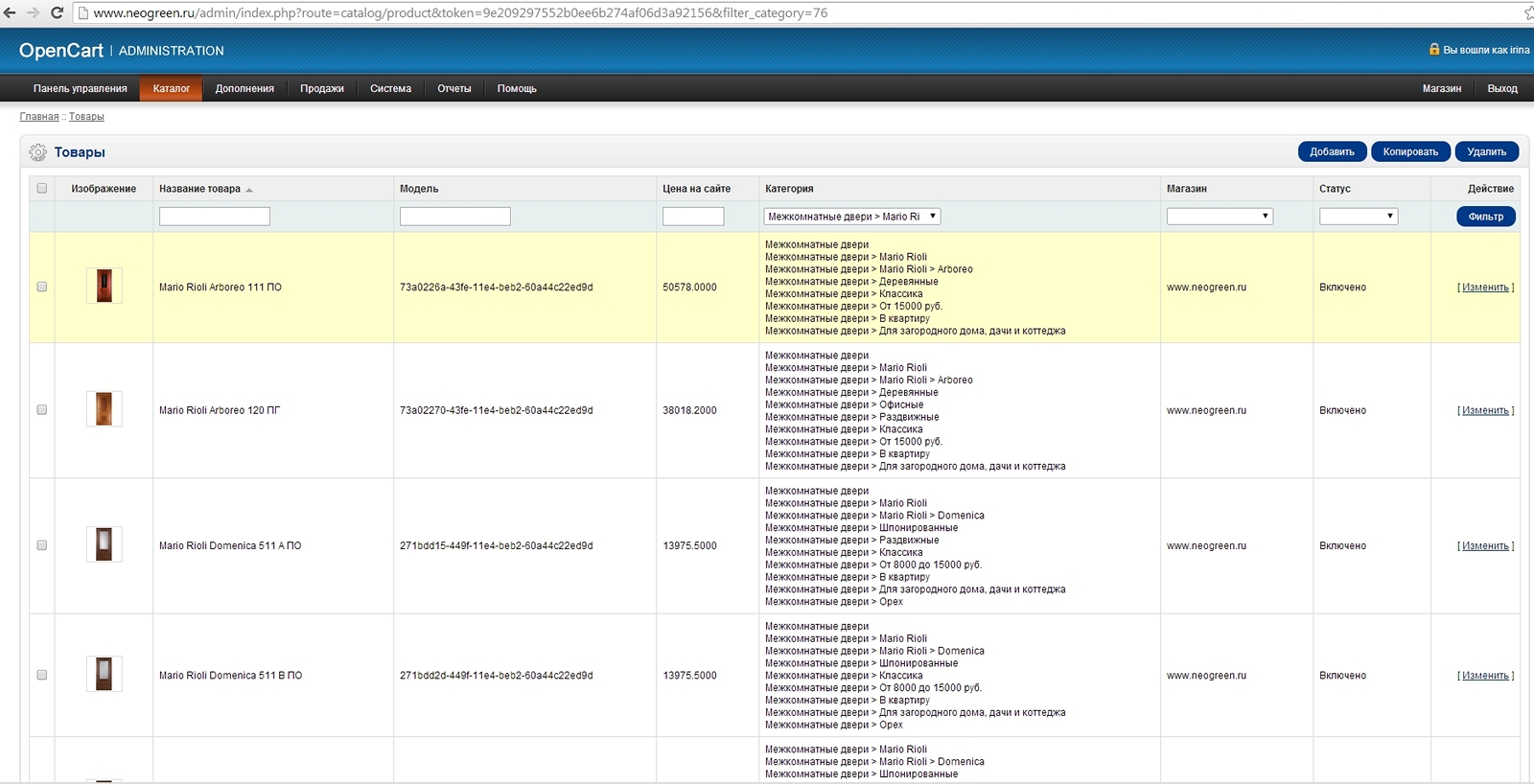Click product name Mario Rioli Arboreo 111 ПО
1534x784 pixels.
pos(221,288)
